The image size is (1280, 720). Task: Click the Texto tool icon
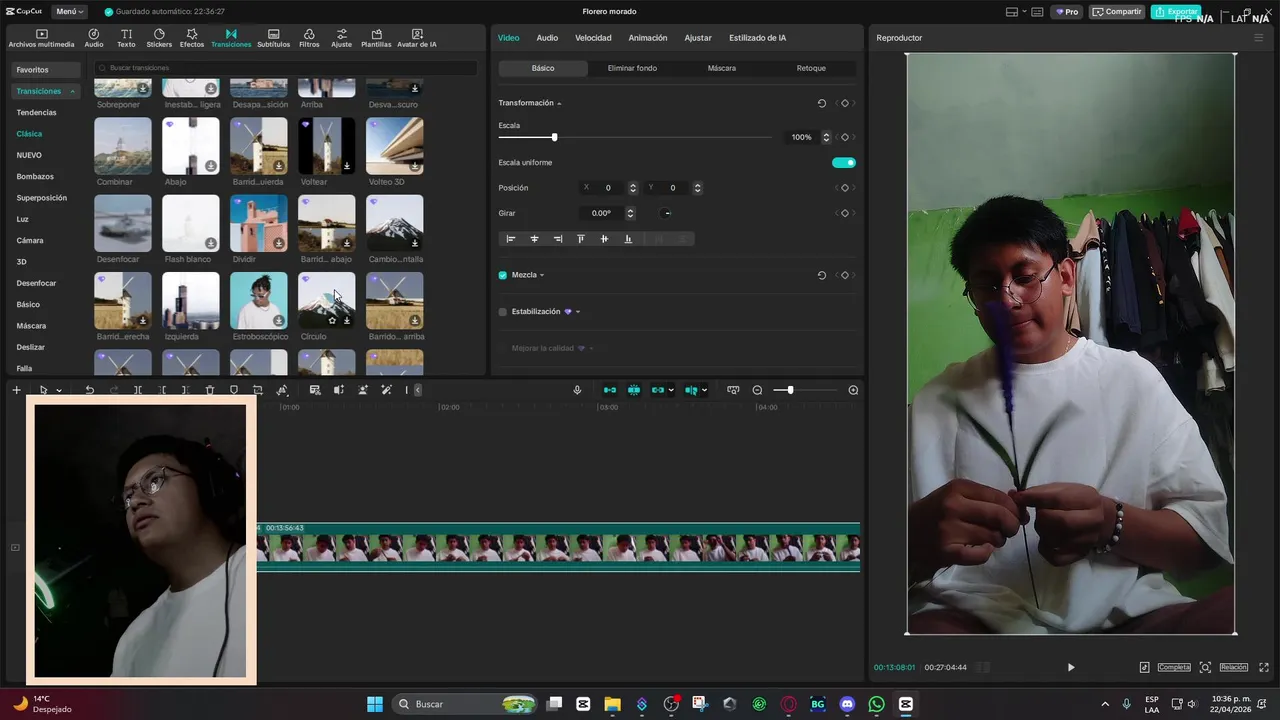(x=126, y=38)
